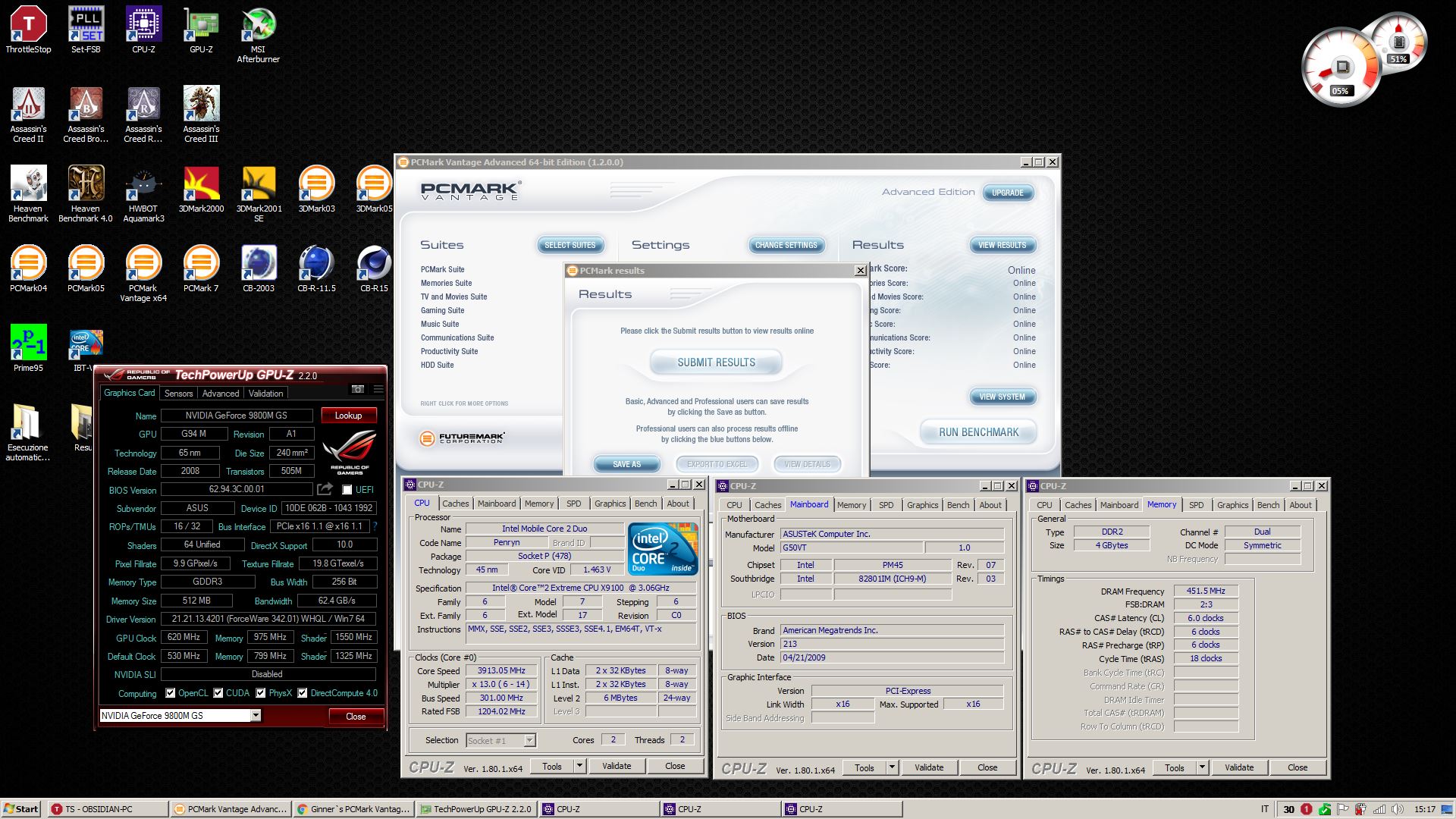This screenshot has height=819, width=1456.
Task: Launch CPU-Z desktop shortcut
Action: coord(143,30)
